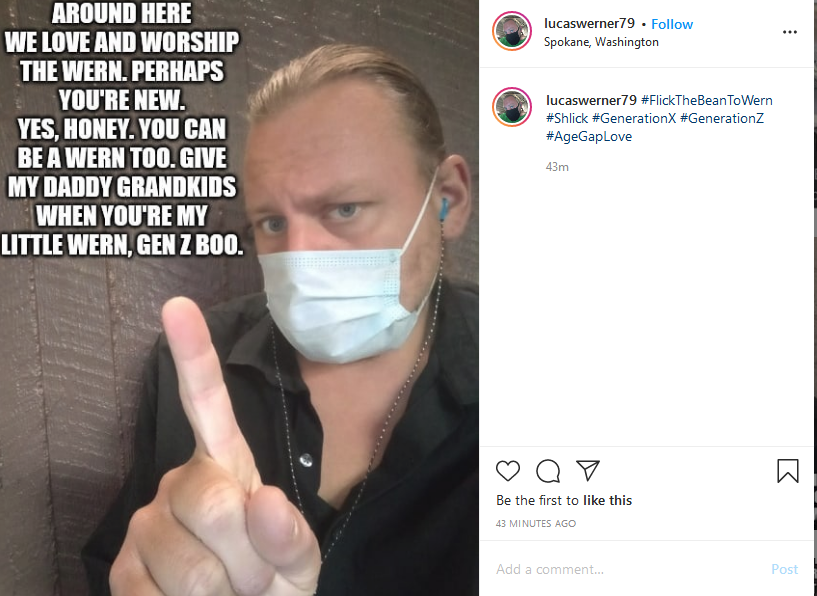Click the profile avatar in post header
This screenshot has width=817, height=596.
[512, 31]
